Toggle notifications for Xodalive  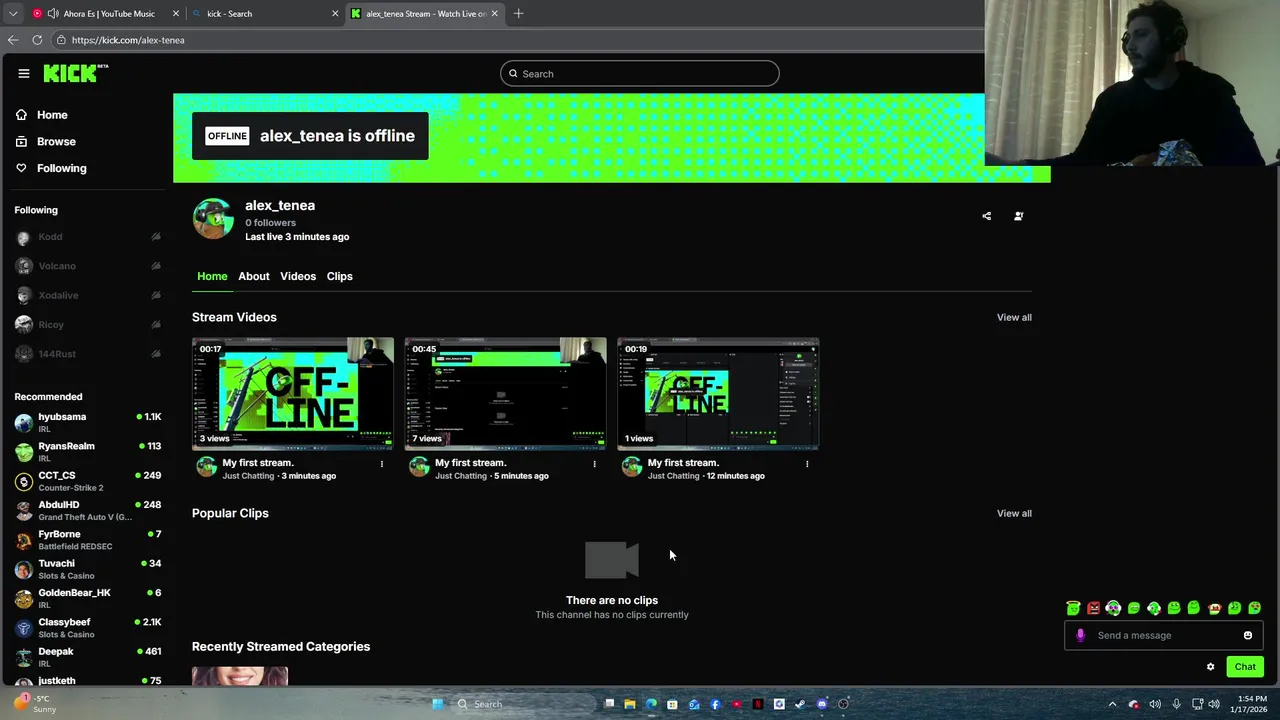pos(156,295)
